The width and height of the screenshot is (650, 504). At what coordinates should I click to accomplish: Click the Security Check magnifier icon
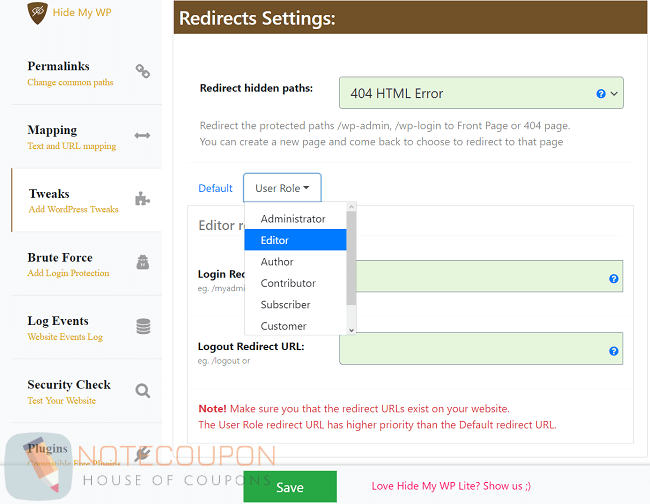click(143, 390)
